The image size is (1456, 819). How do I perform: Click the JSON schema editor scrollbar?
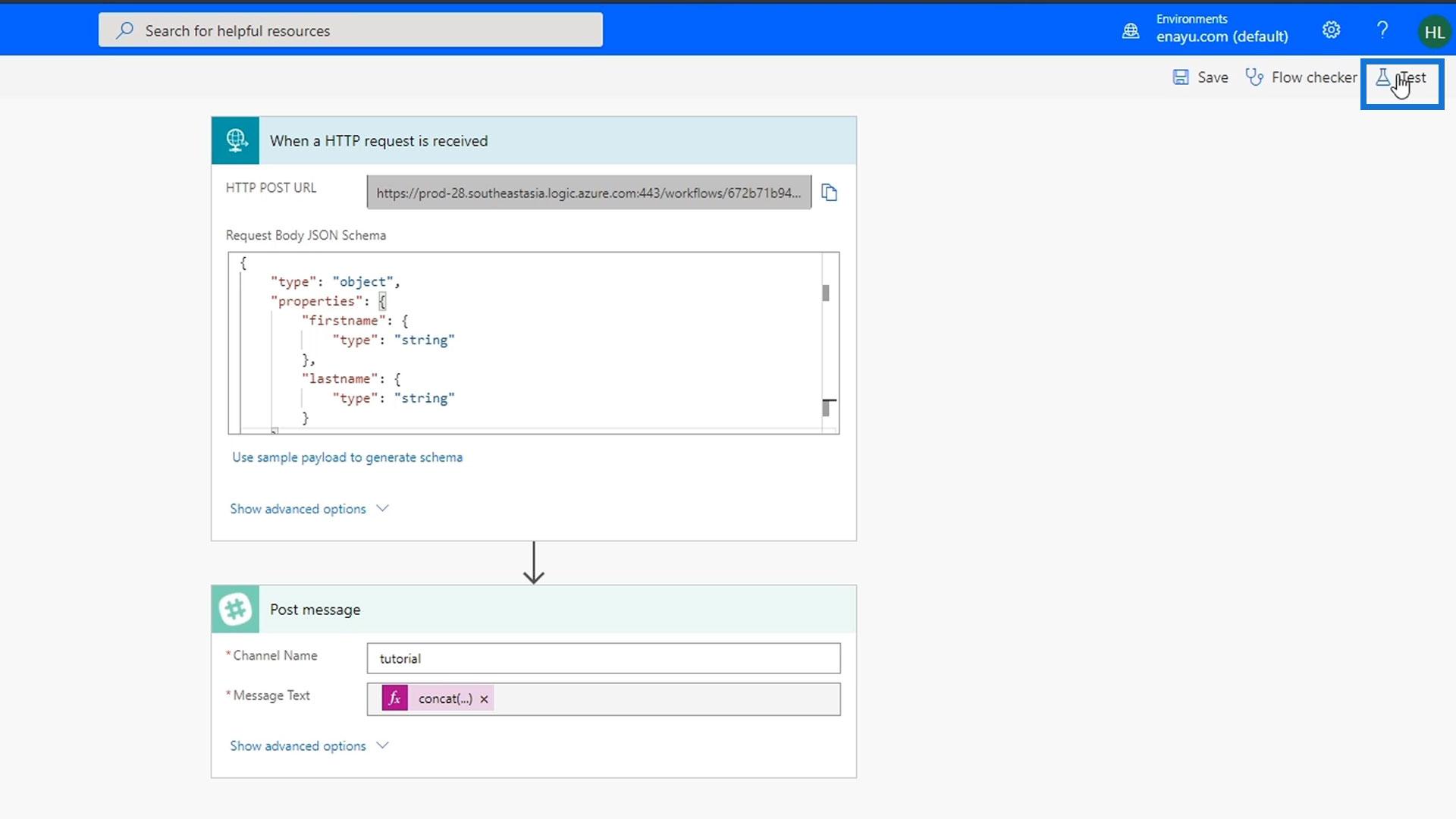click(826, 293)
